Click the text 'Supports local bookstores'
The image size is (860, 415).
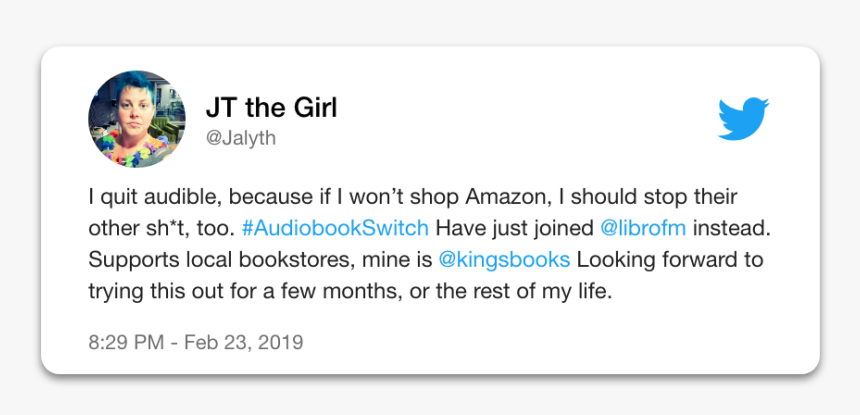[220, 260]
